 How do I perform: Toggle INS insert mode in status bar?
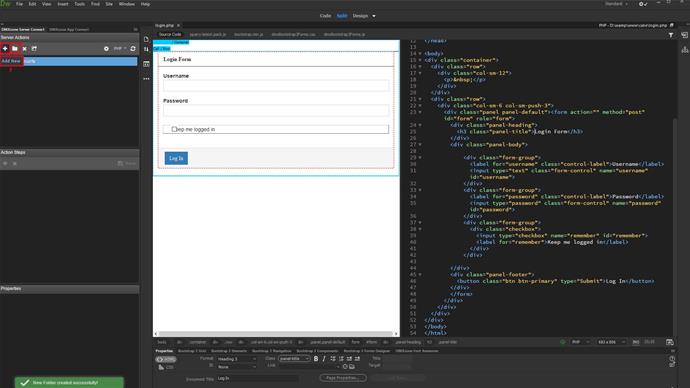tap(636, 342)
